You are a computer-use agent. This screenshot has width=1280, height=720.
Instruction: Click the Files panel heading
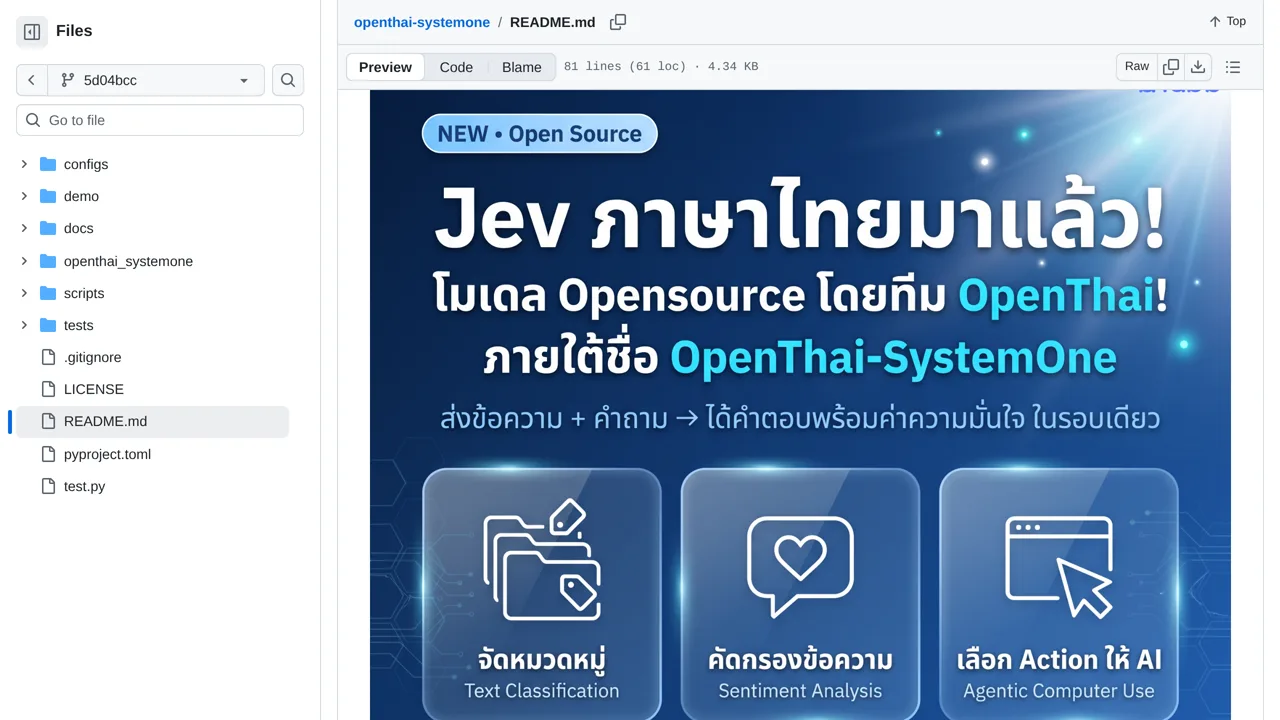point(74,31)
